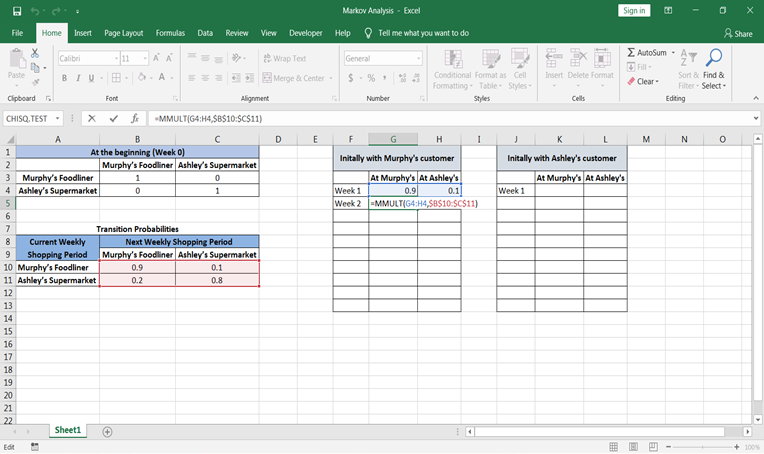Apply accounting dollar number format

coord(351,78)
